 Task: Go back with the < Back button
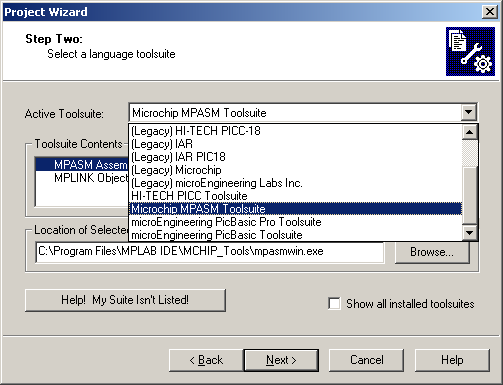click(206, 360)
